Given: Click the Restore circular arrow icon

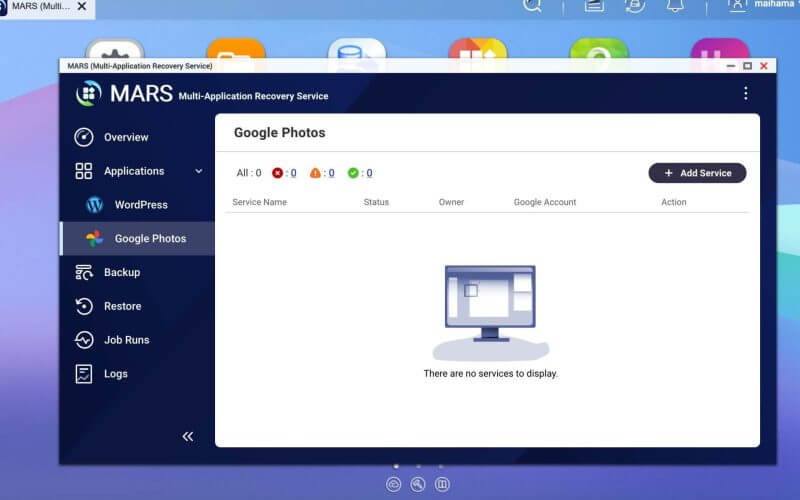Looking at the screenshot, I should click(84, 306).
